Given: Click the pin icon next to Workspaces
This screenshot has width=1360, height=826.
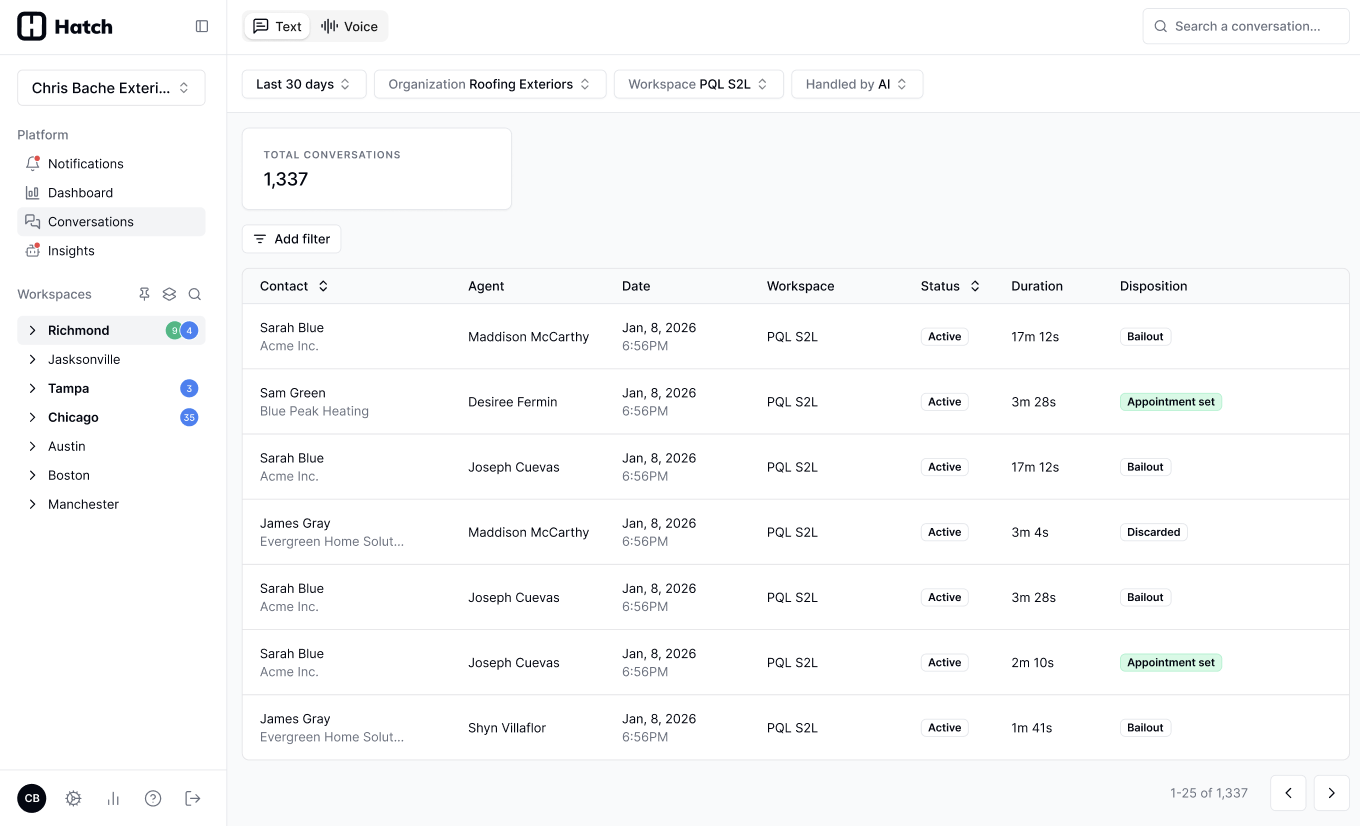Looking at the screenshot, I should [x=144, y=294].
